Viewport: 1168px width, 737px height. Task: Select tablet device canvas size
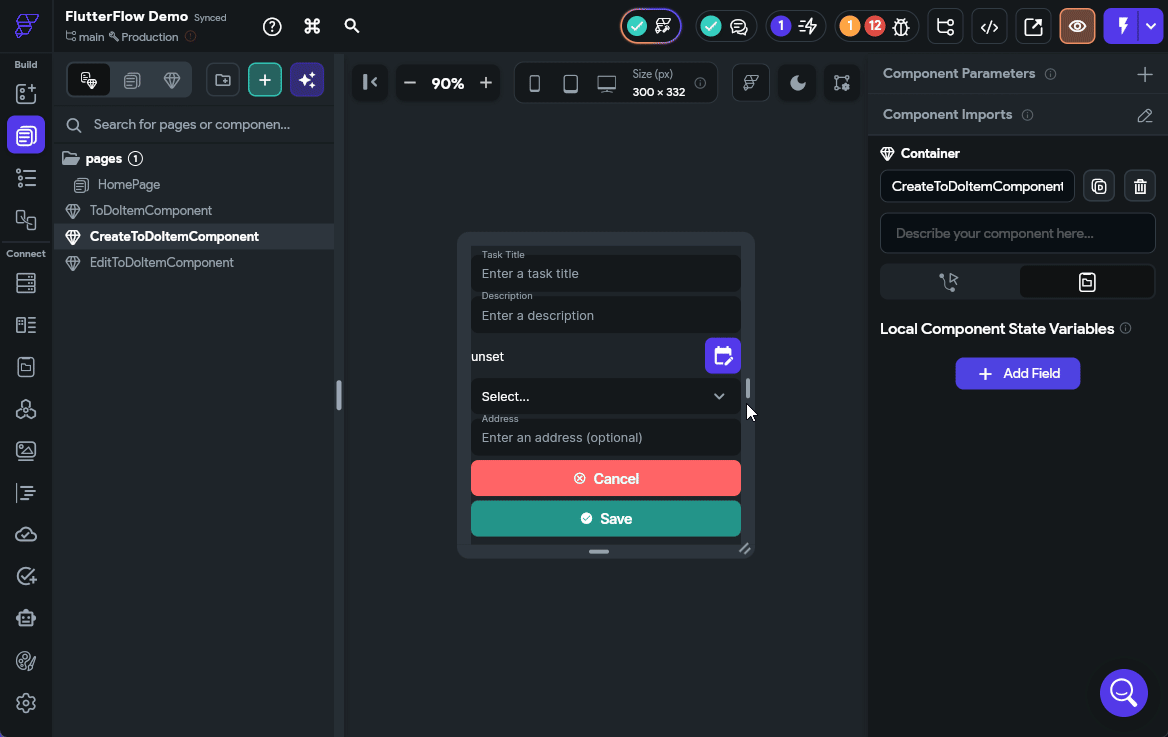tap(571, 83)
